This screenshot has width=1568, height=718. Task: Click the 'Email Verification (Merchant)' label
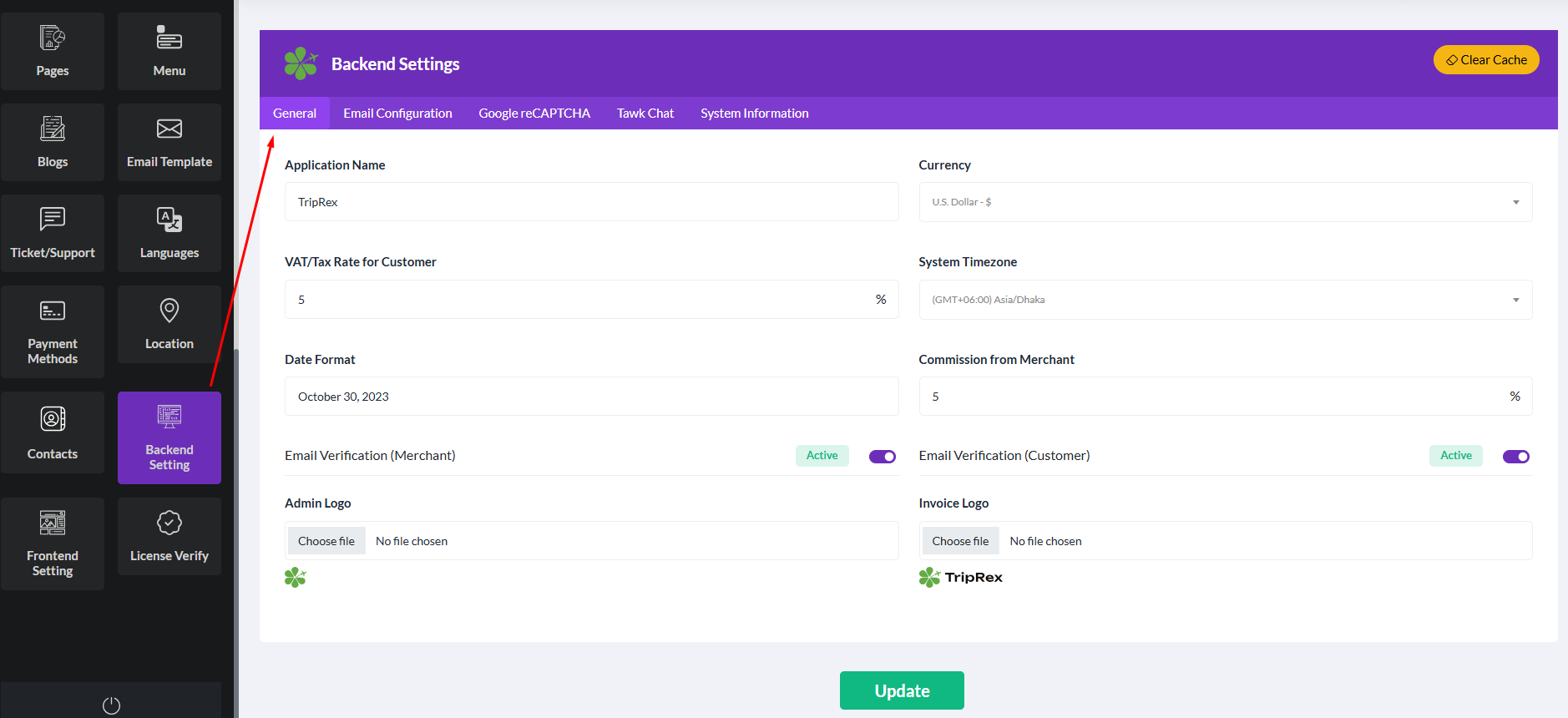[x=370, y=456]
